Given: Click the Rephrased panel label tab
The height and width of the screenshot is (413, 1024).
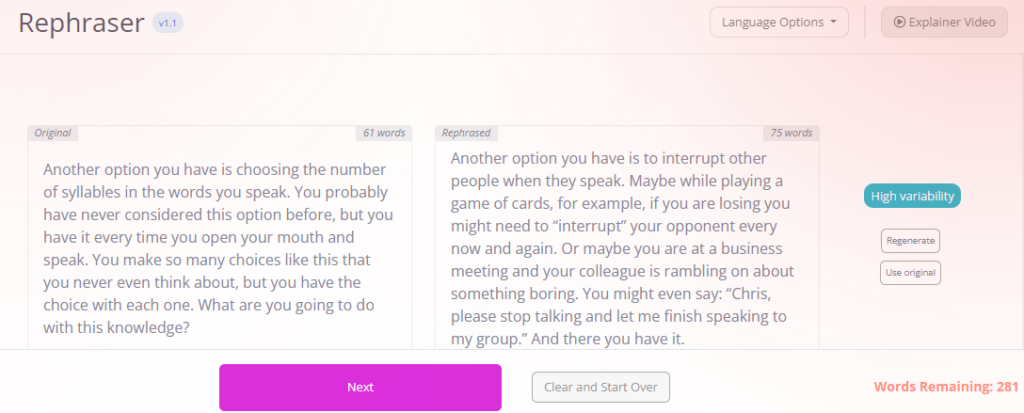Looking at the screenshot, I should point(466,133).
